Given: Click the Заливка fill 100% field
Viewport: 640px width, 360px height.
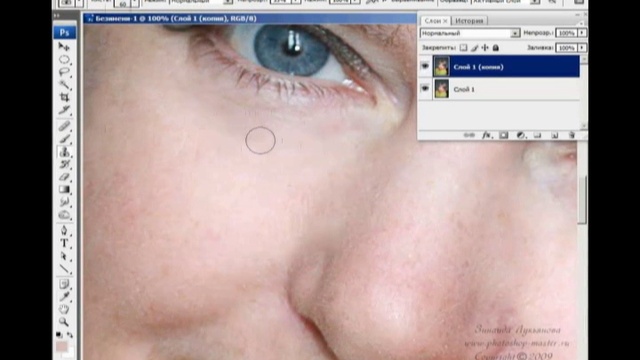Looking at the screenshot, I should point(567,48).
